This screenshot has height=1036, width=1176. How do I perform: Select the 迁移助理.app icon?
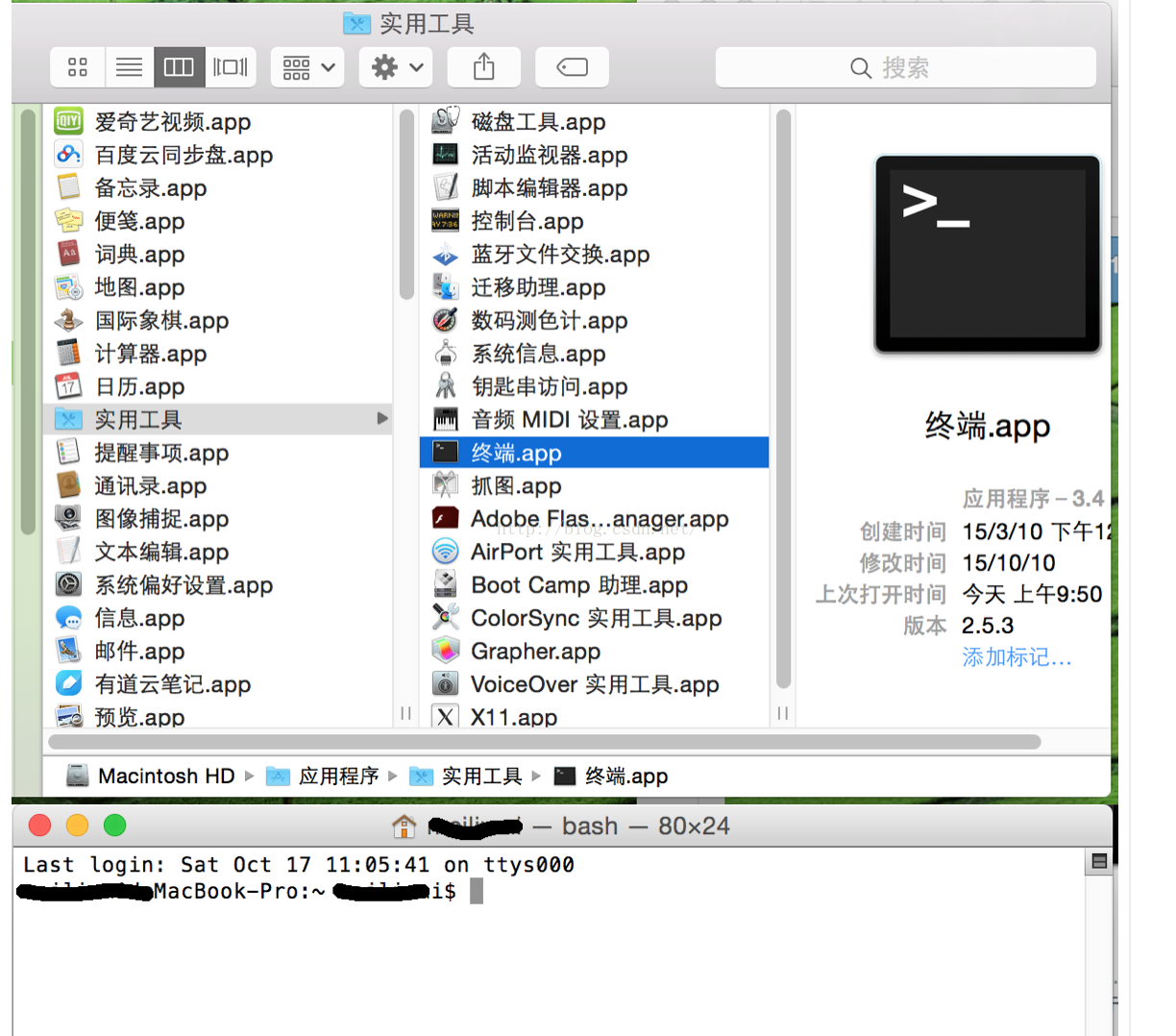446,286
